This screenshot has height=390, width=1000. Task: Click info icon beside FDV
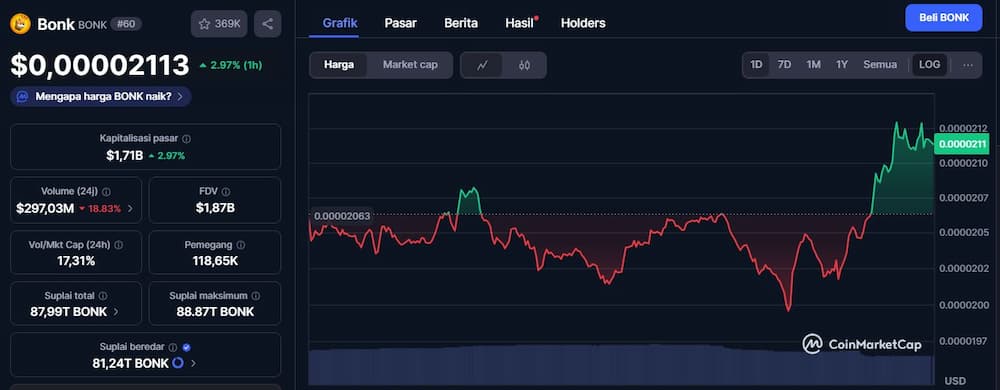click(226, 191)
